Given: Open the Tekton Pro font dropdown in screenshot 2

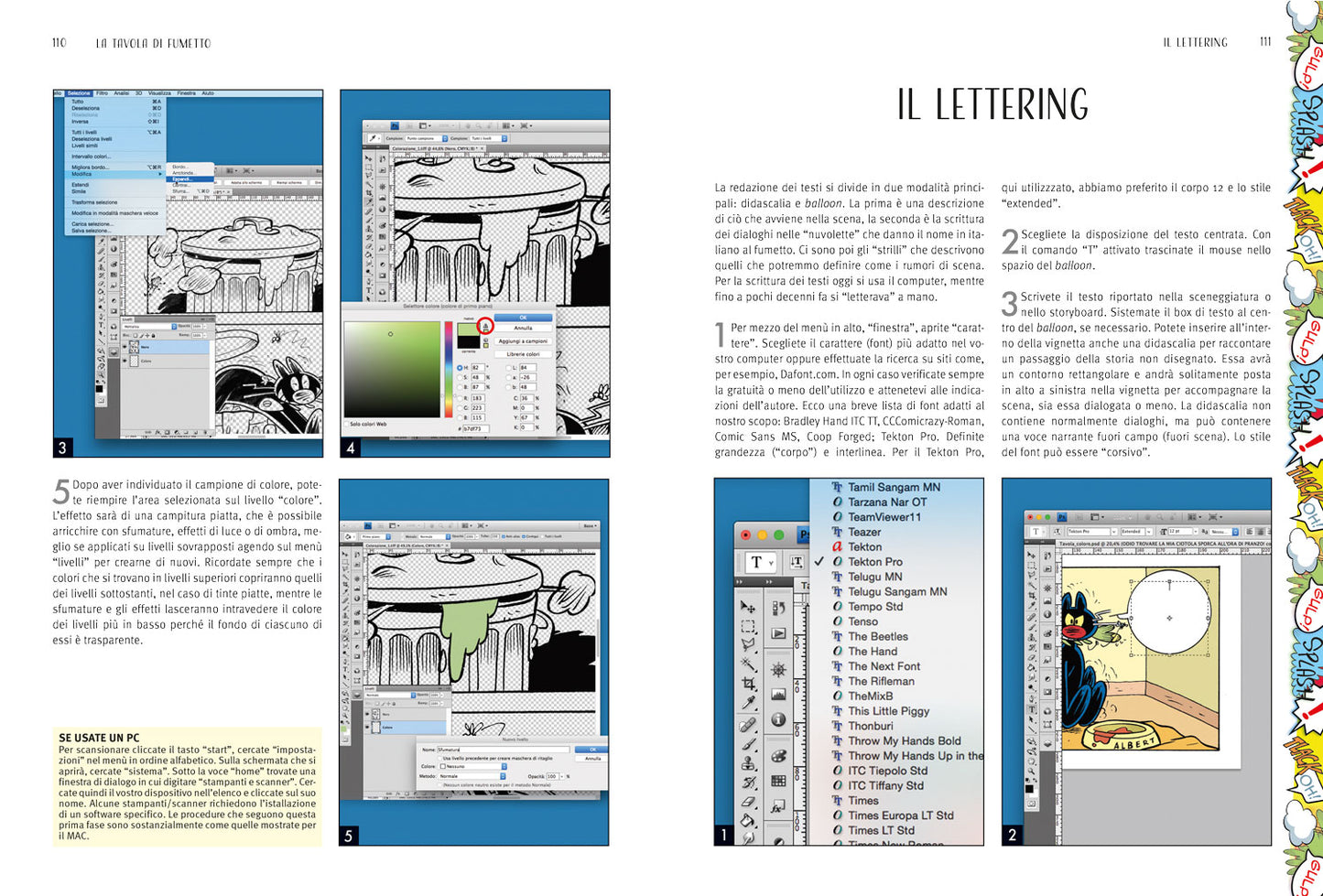Looking at the screenshot, I should (x=1092, y=532).
